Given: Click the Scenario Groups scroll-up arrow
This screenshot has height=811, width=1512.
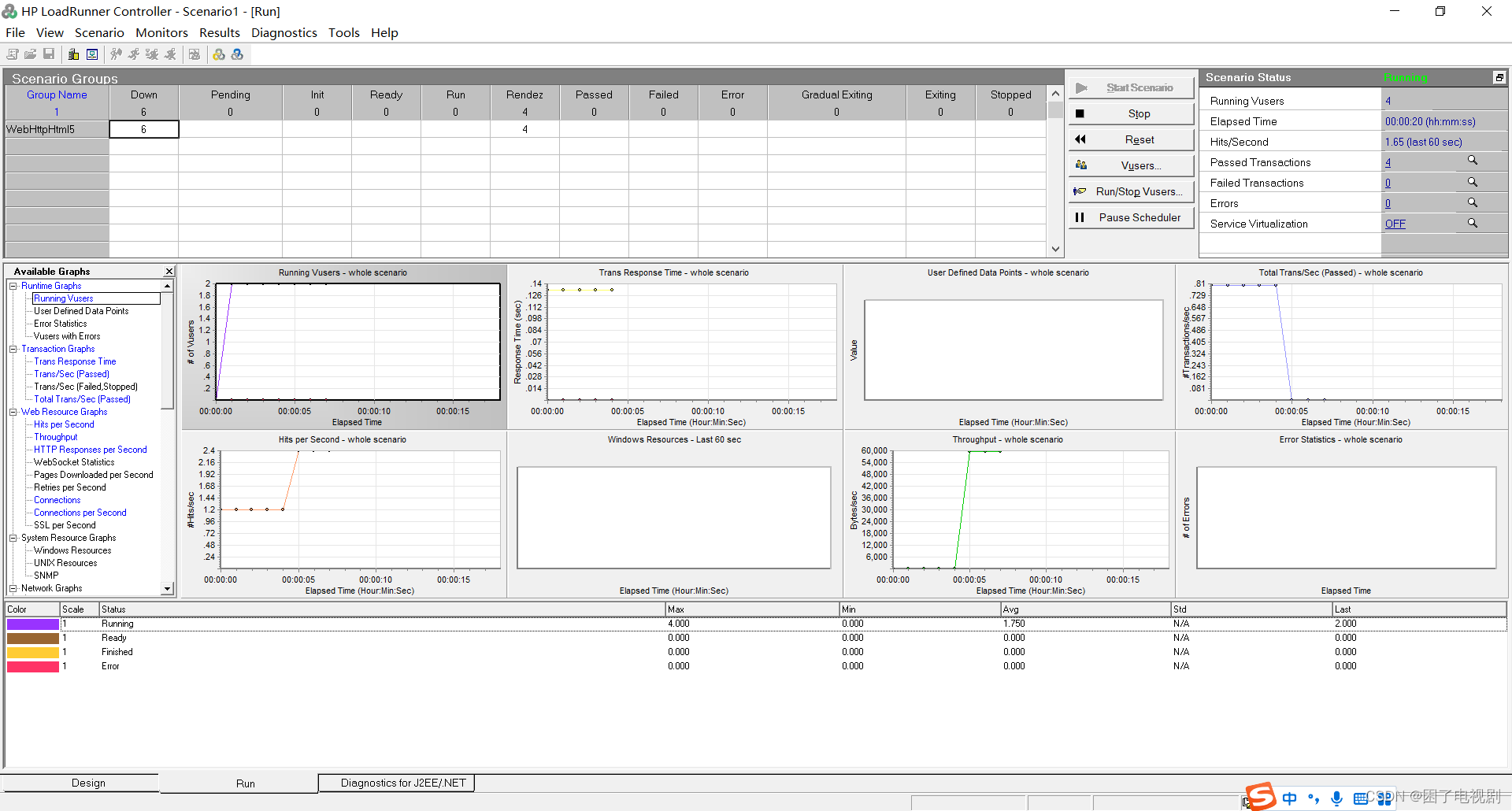Looking at the screenshot, I should 1055,93.
